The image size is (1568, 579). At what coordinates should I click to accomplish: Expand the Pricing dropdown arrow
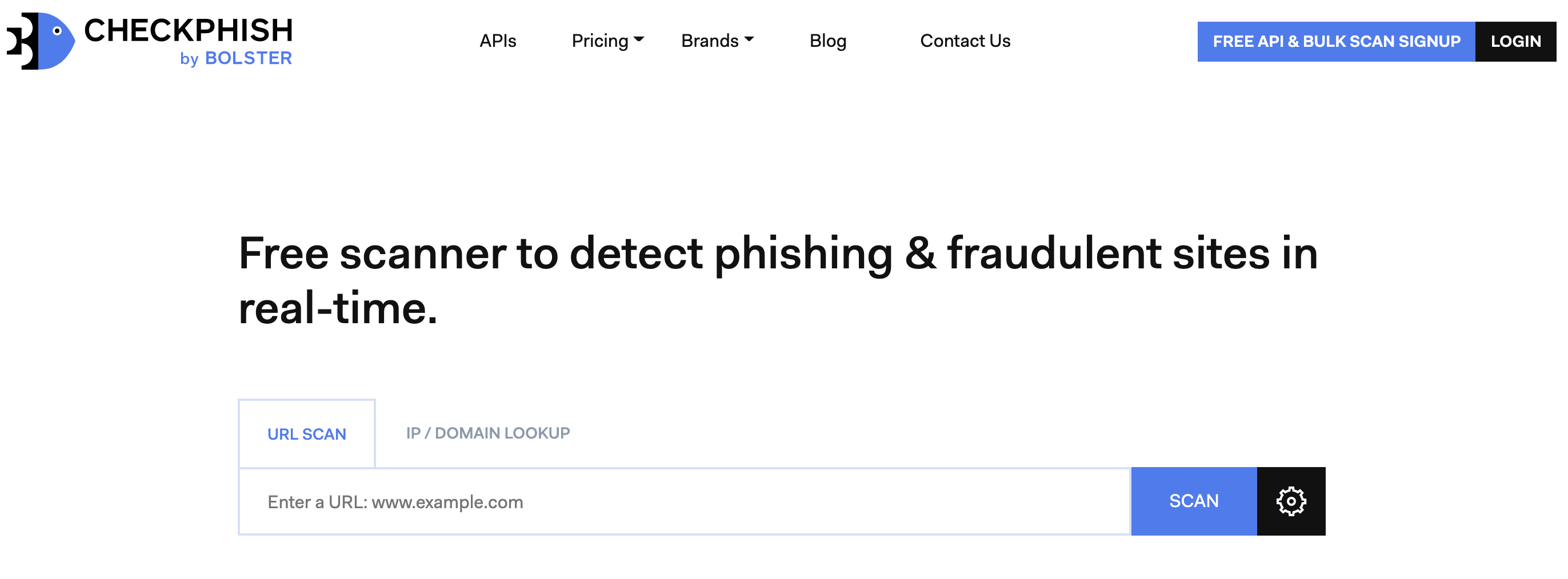click(638, 39)
